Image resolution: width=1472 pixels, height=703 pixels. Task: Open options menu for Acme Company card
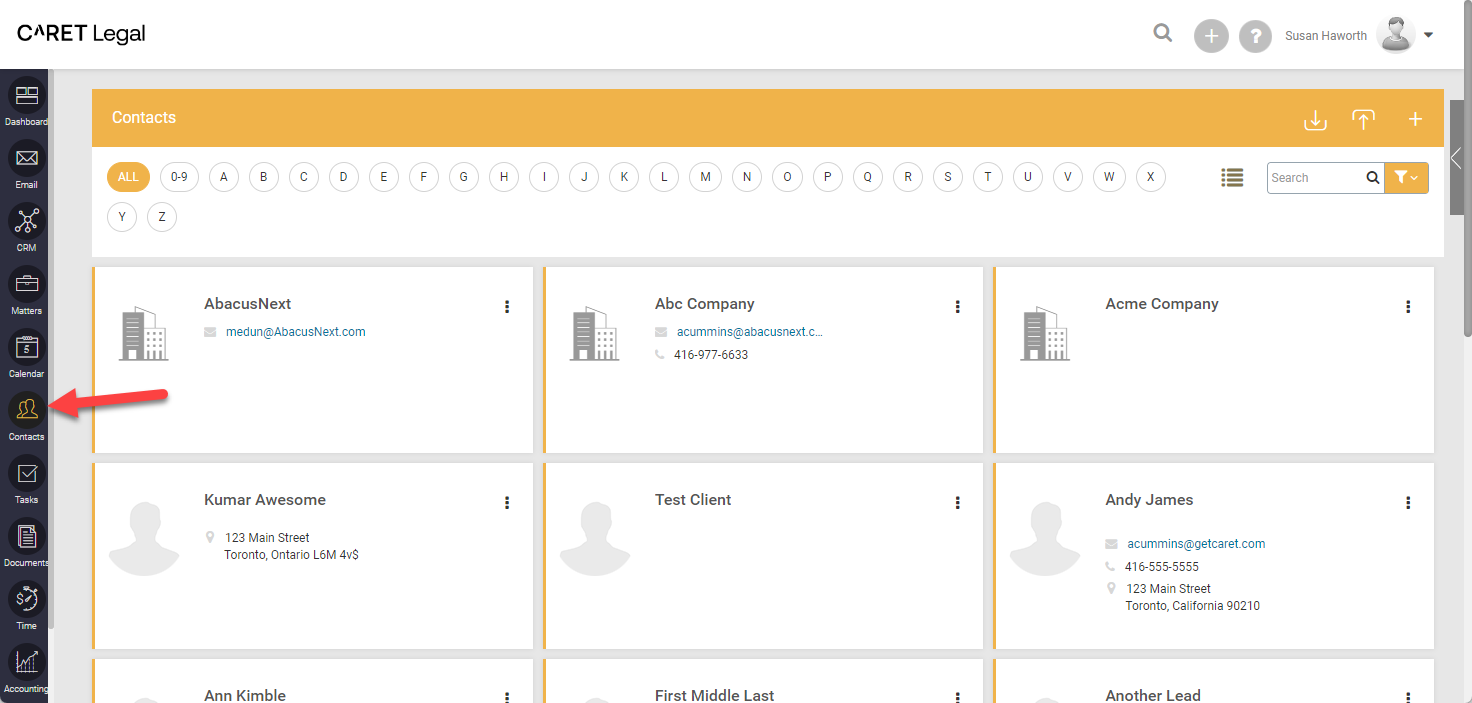tap(1408, 306)
